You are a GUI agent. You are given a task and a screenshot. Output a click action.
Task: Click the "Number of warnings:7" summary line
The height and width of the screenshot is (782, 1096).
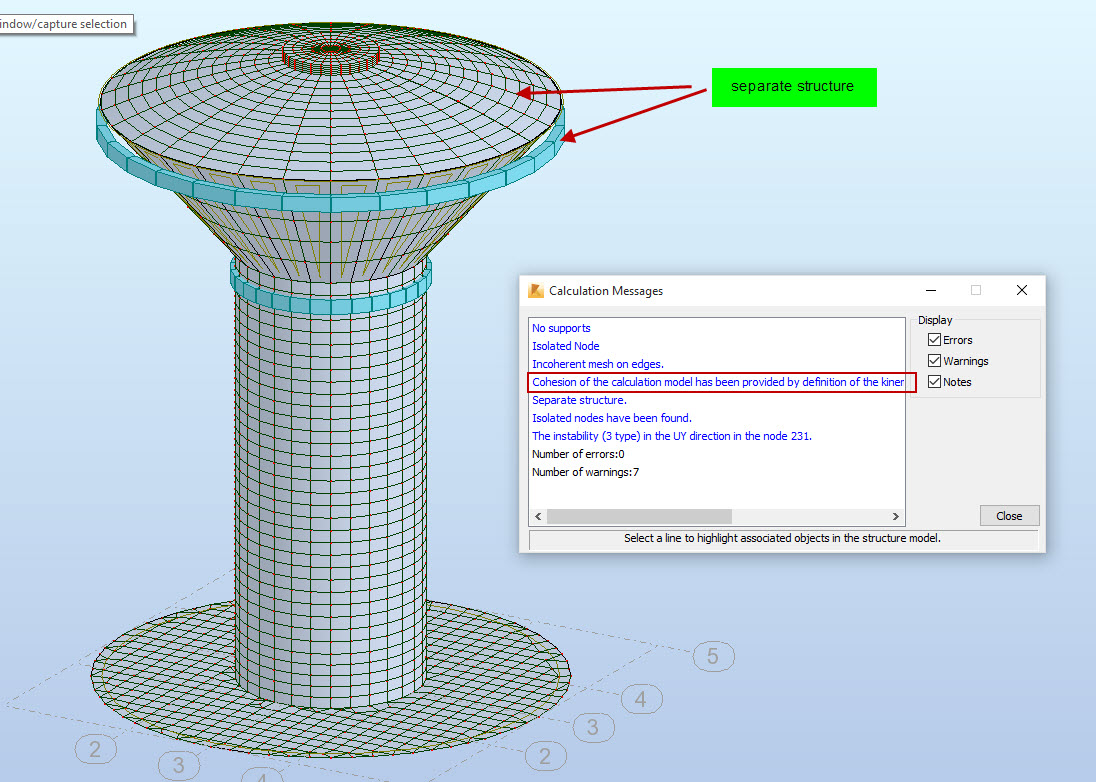coord(584,472)
